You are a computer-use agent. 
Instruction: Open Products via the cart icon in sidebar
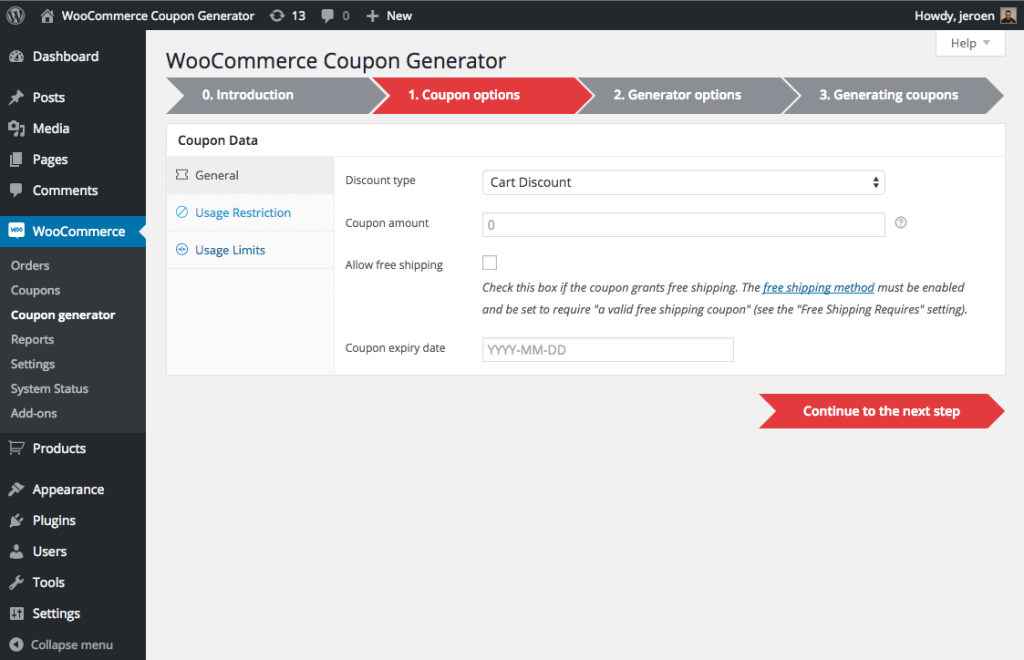[16, 448]
